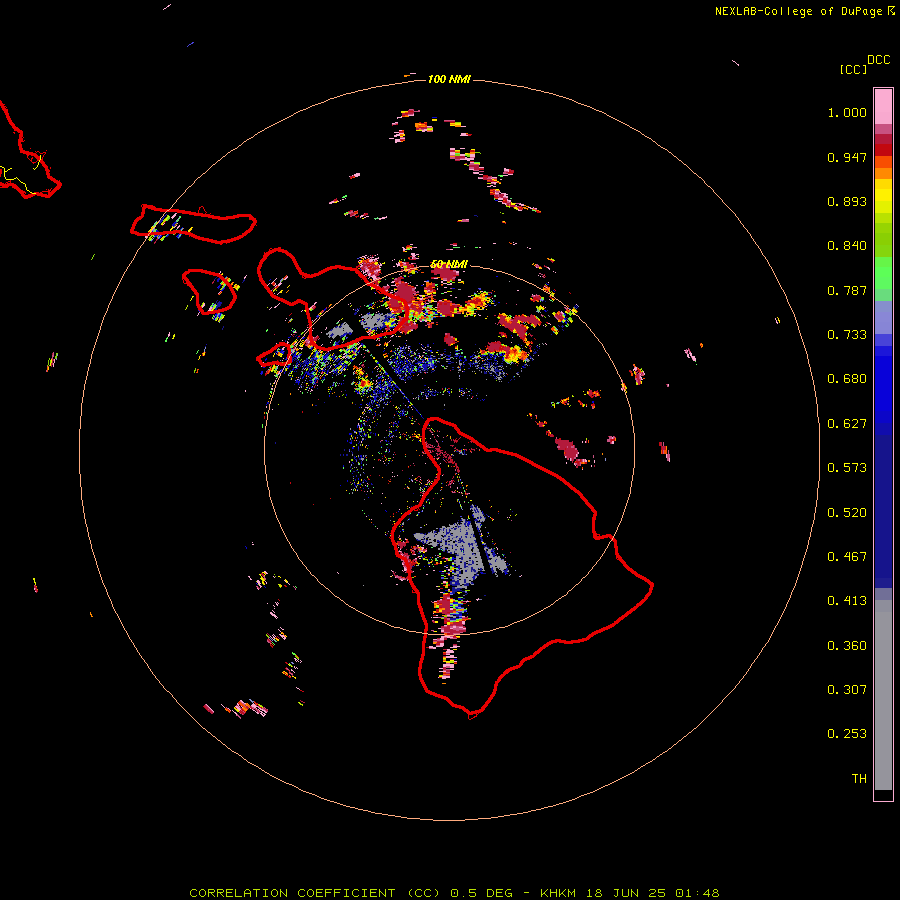The width and height of the screenshot is (900, 900).
Task: Click the 0.627 color scale value
Action: pyautogui.click(x=847, y=424)
